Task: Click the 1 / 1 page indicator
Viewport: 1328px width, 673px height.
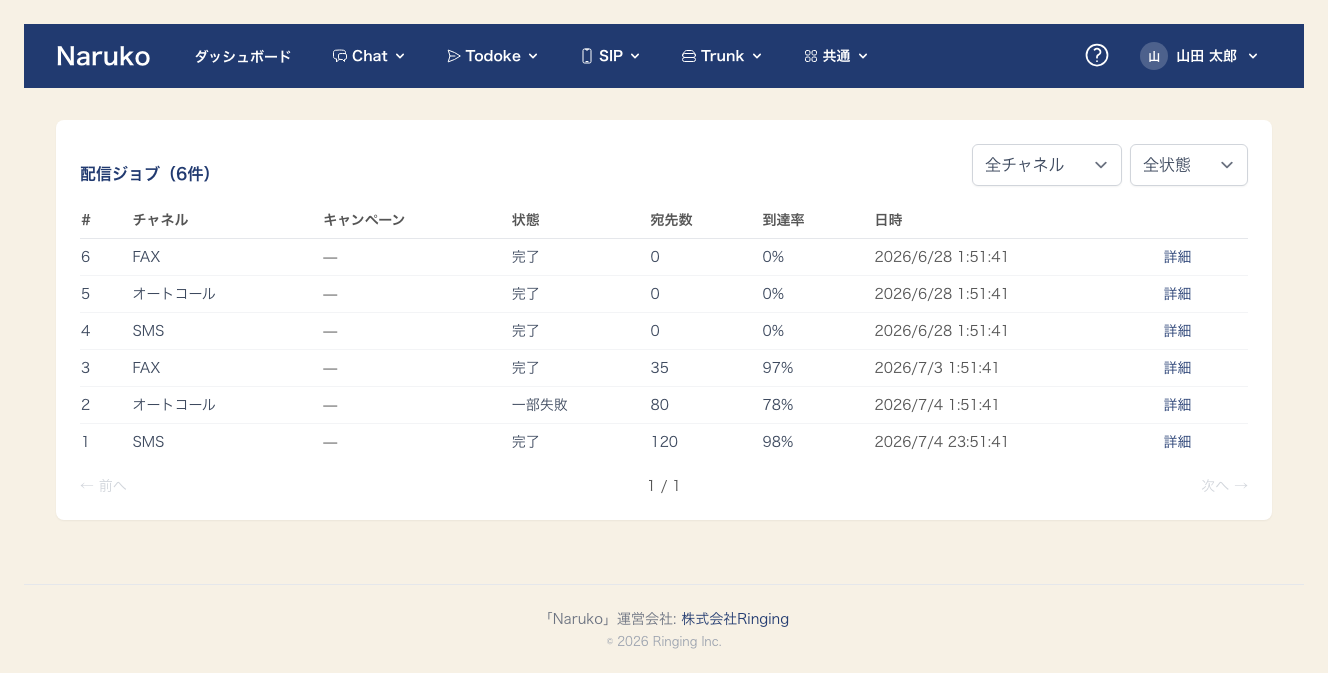Action: pos(664,486)
